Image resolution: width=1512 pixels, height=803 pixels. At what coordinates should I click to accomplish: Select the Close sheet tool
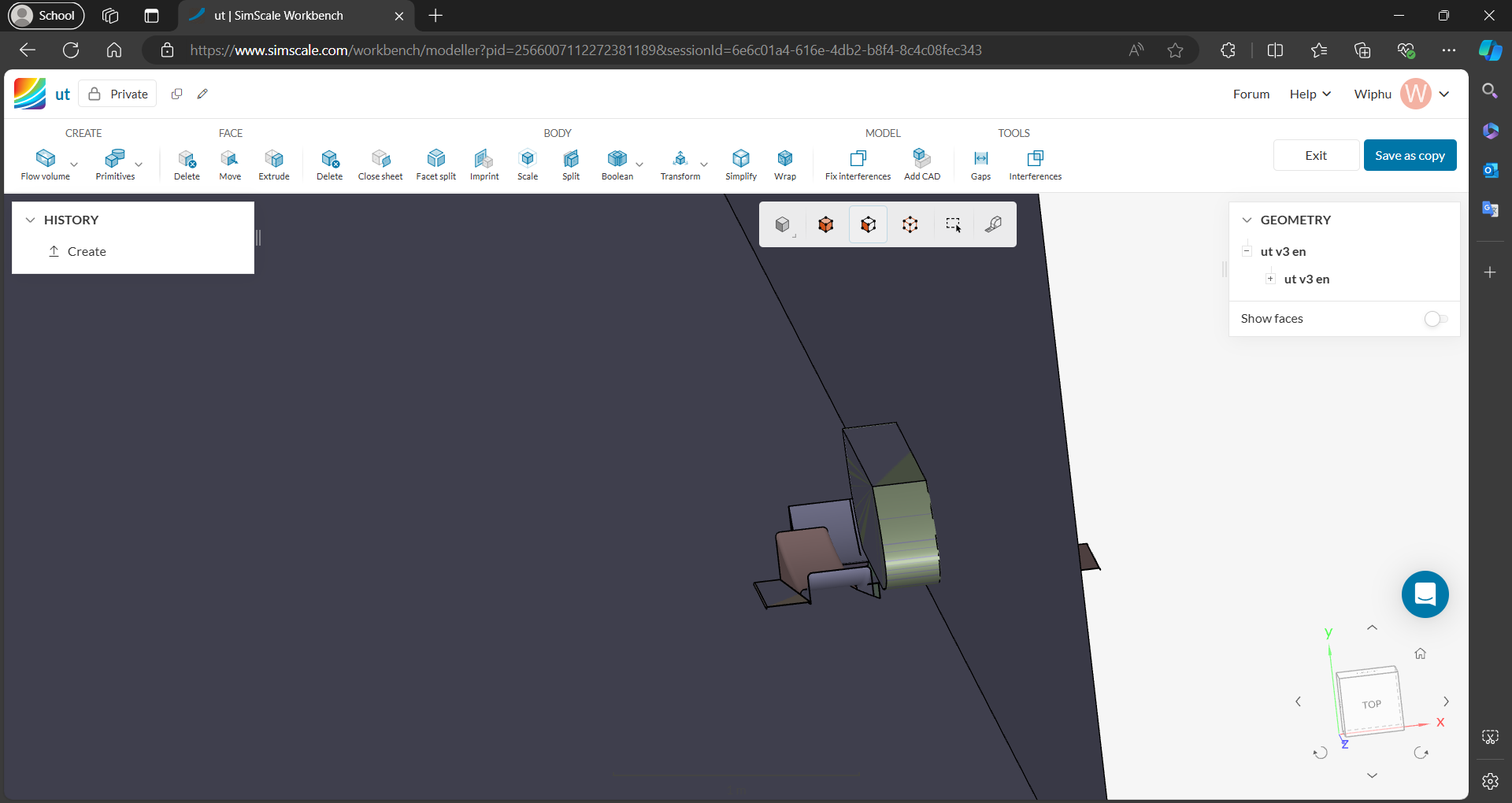point(380,164)
